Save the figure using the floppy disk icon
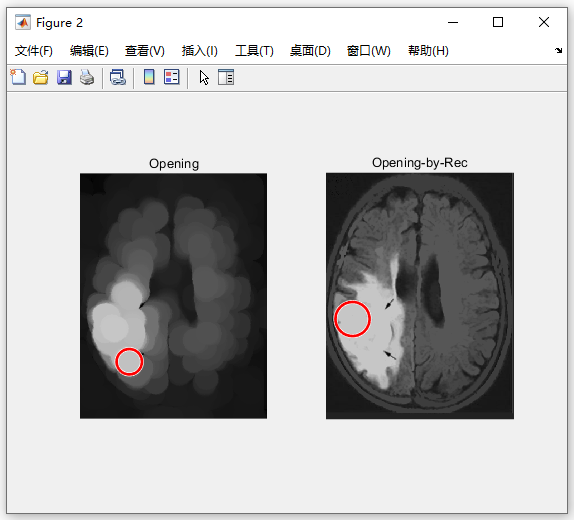Viewport: 574px width, 520px height. pos(64,77)
